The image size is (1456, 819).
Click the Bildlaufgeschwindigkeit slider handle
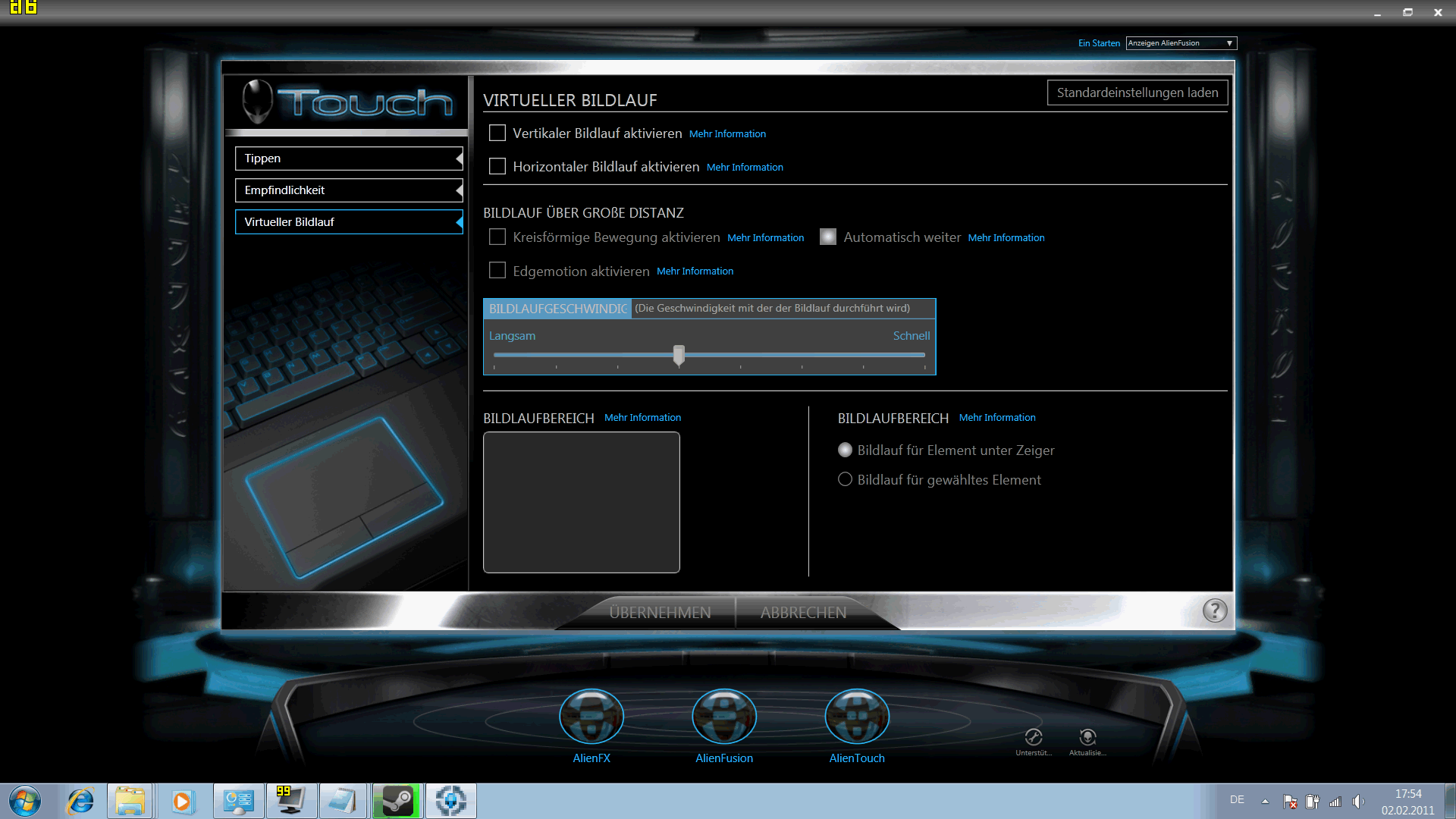[x=679, y=354]
